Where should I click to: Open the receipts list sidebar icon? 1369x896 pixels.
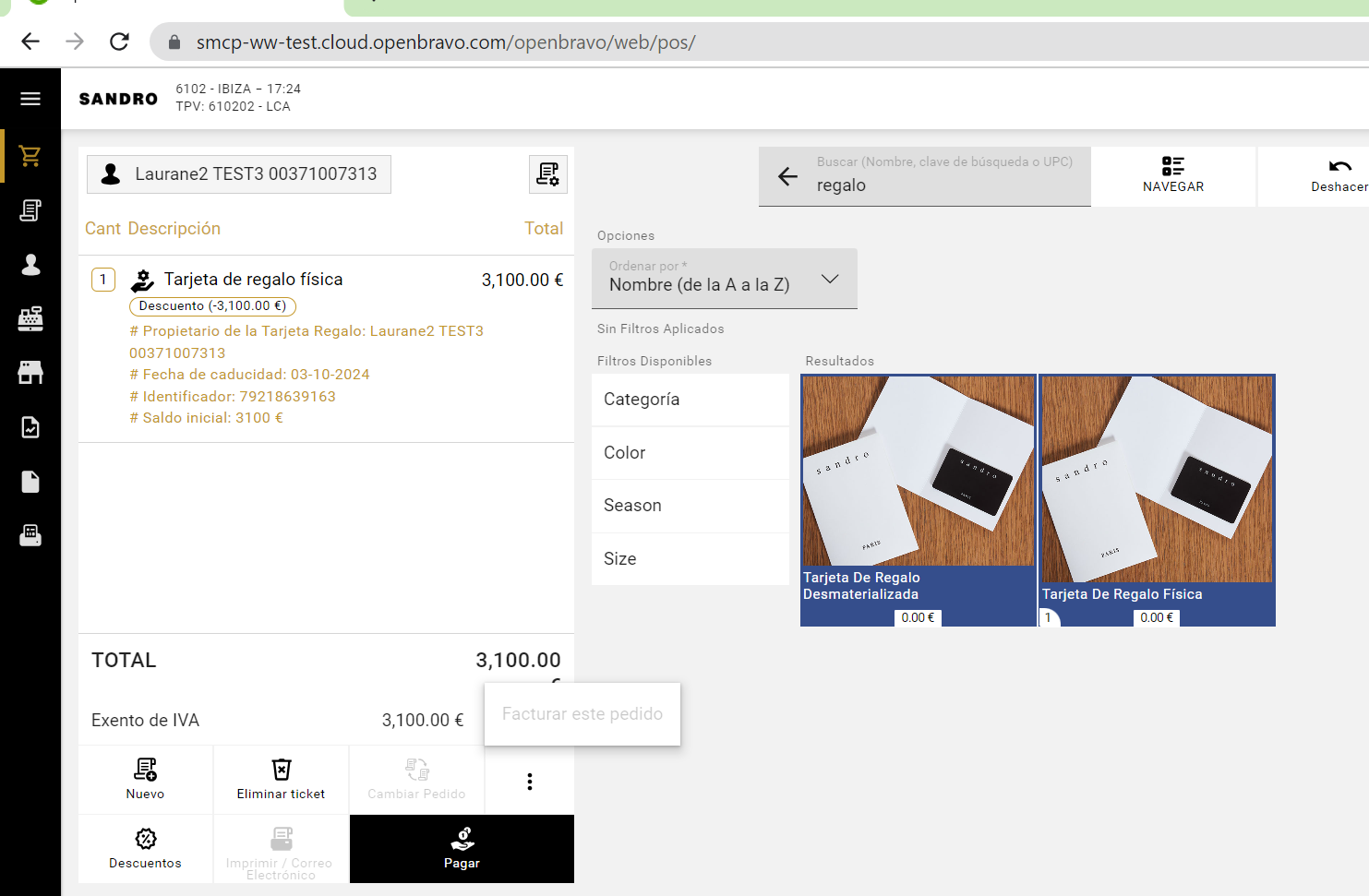click(x=30, y=210)
